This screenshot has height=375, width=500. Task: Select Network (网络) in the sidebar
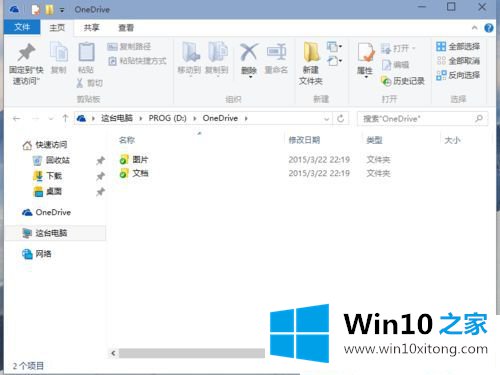37,254
